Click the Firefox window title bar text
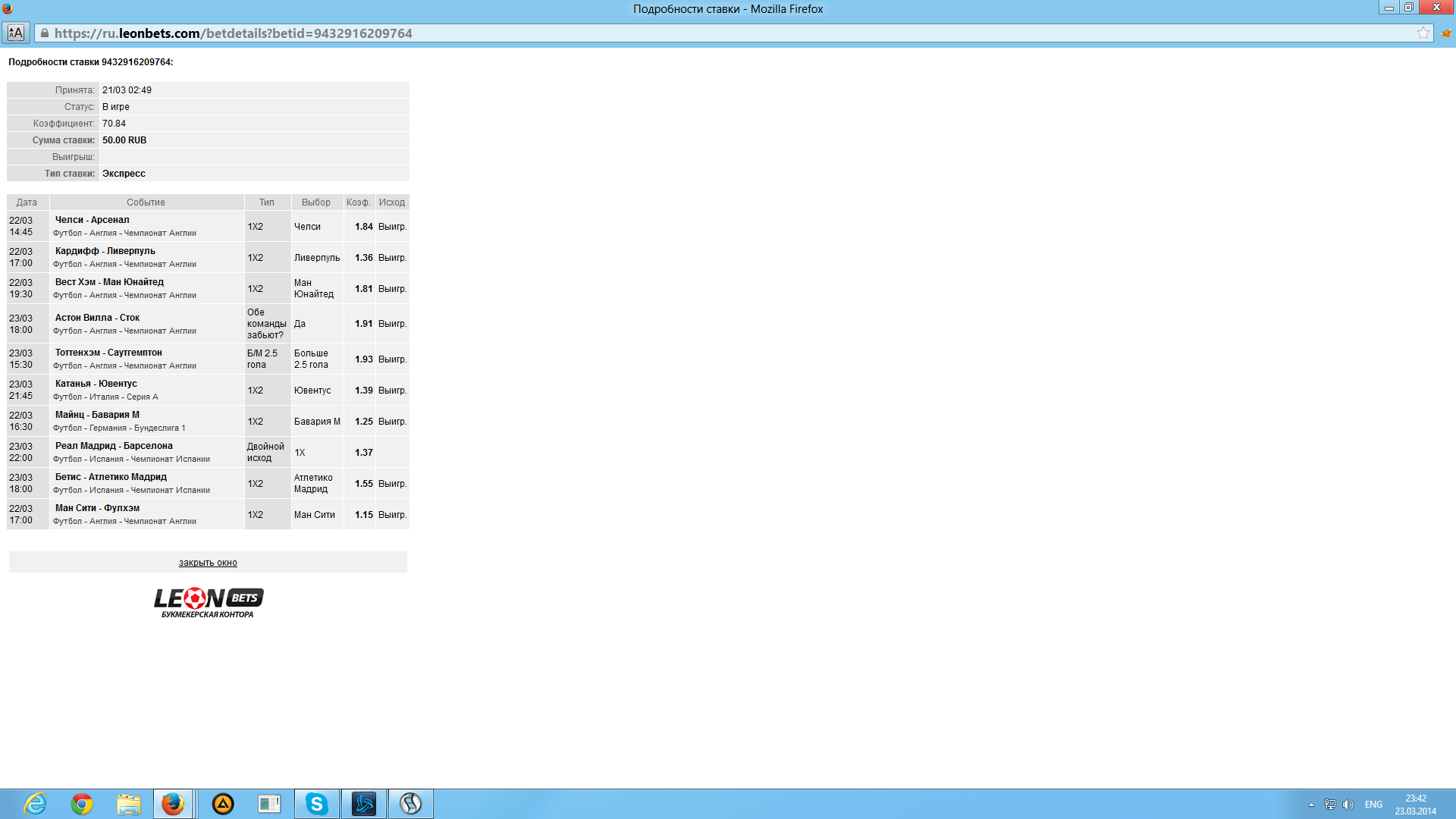This screenshot has width=1456, height=819. 727,9
